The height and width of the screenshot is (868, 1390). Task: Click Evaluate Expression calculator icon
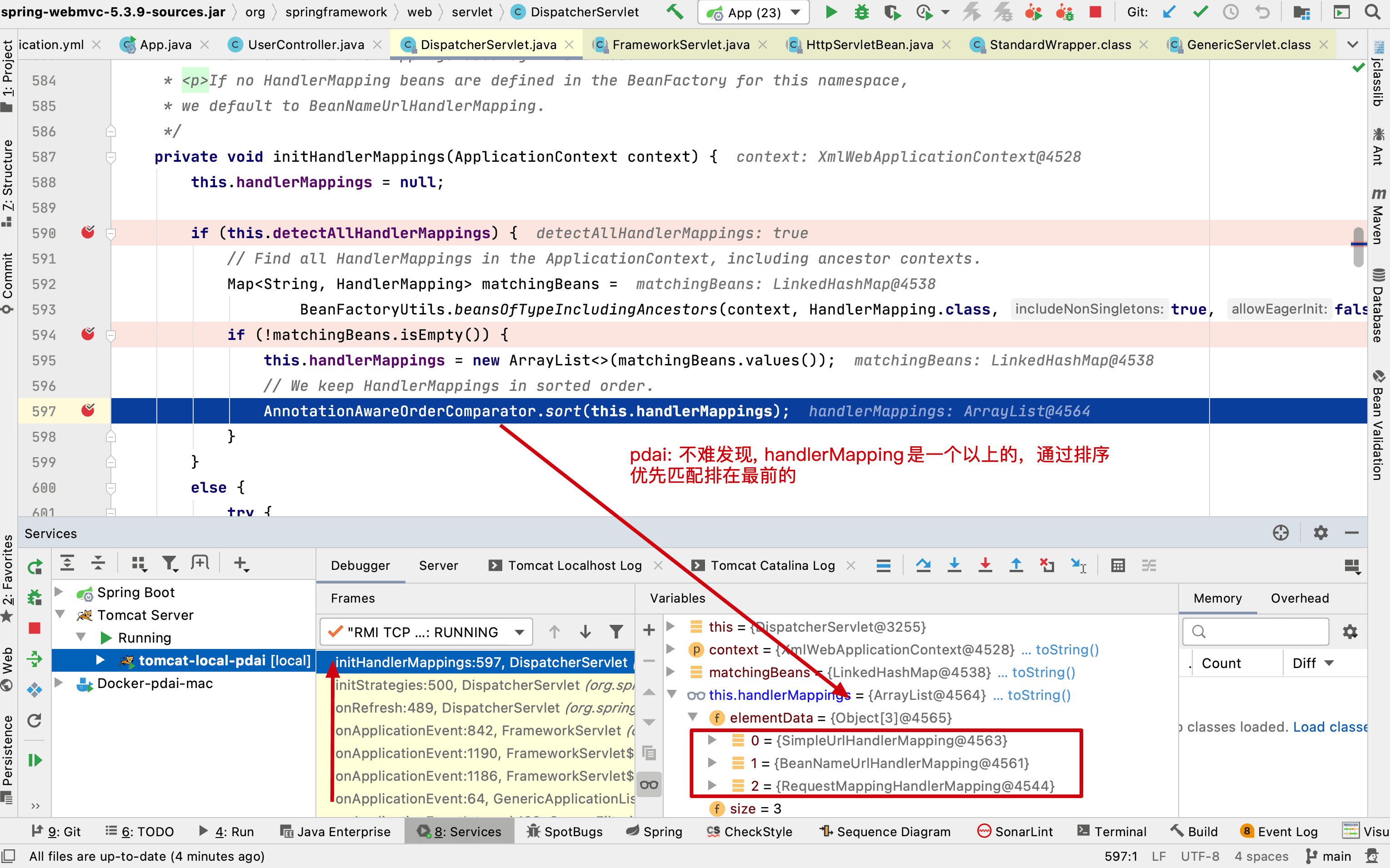click(1117, 565)
